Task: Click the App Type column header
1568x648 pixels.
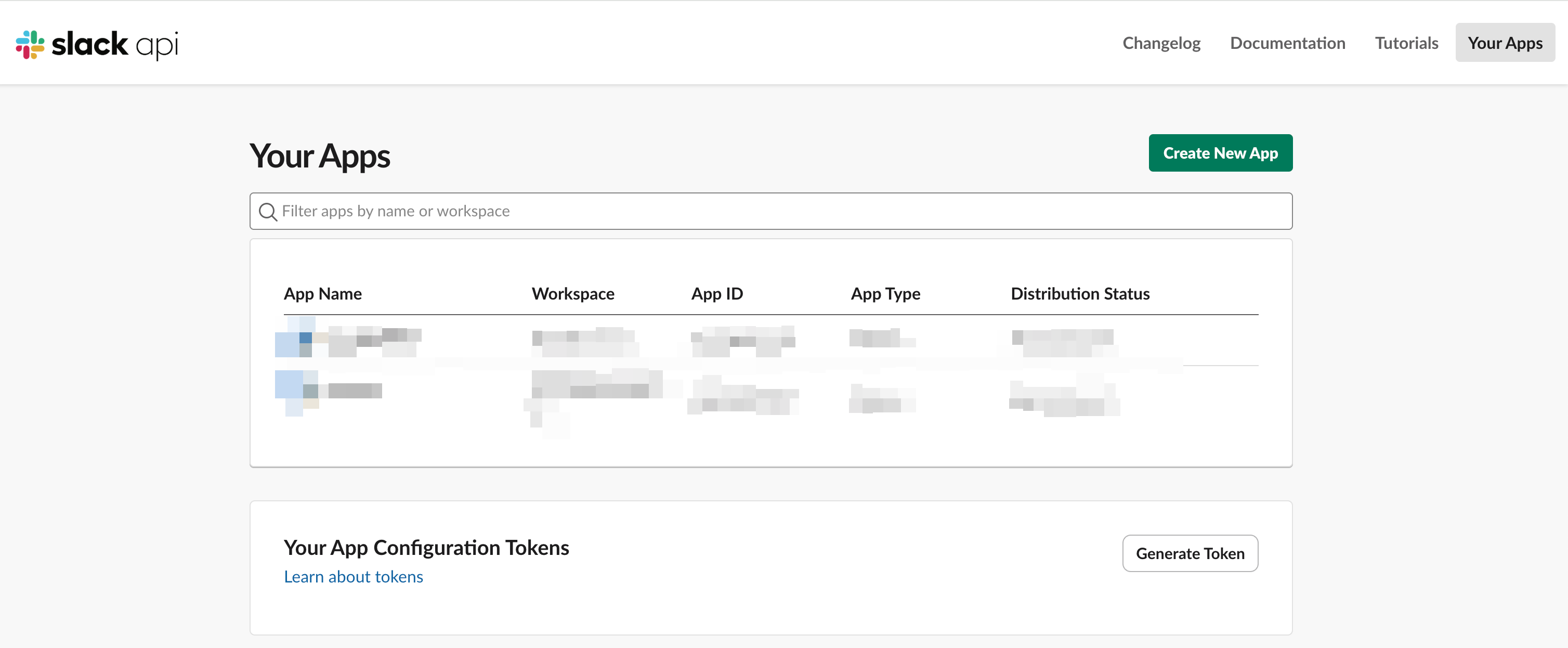Action: (886, 293)
